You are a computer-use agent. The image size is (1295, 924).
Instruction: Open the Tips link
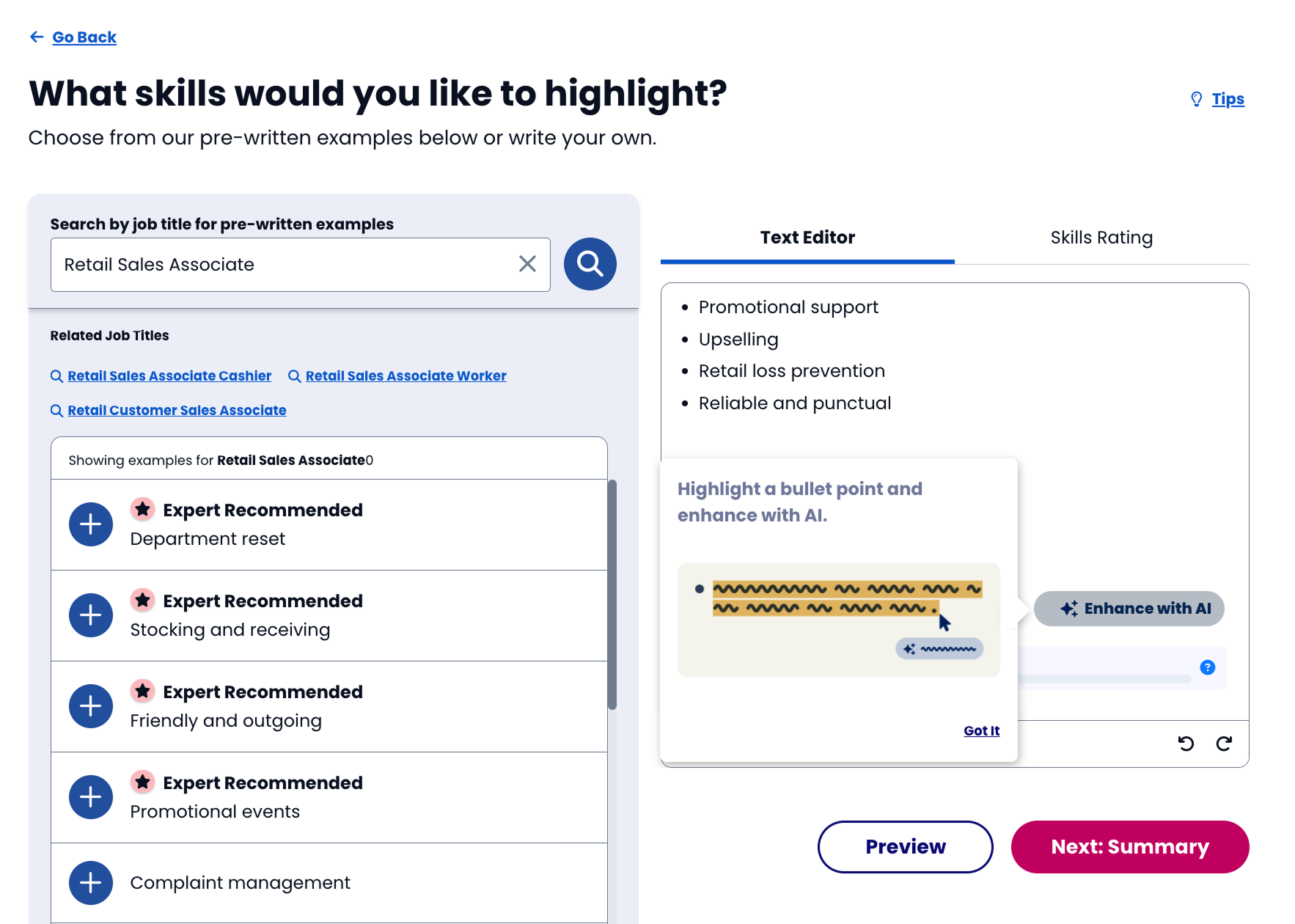click(x=1228, y=99)
